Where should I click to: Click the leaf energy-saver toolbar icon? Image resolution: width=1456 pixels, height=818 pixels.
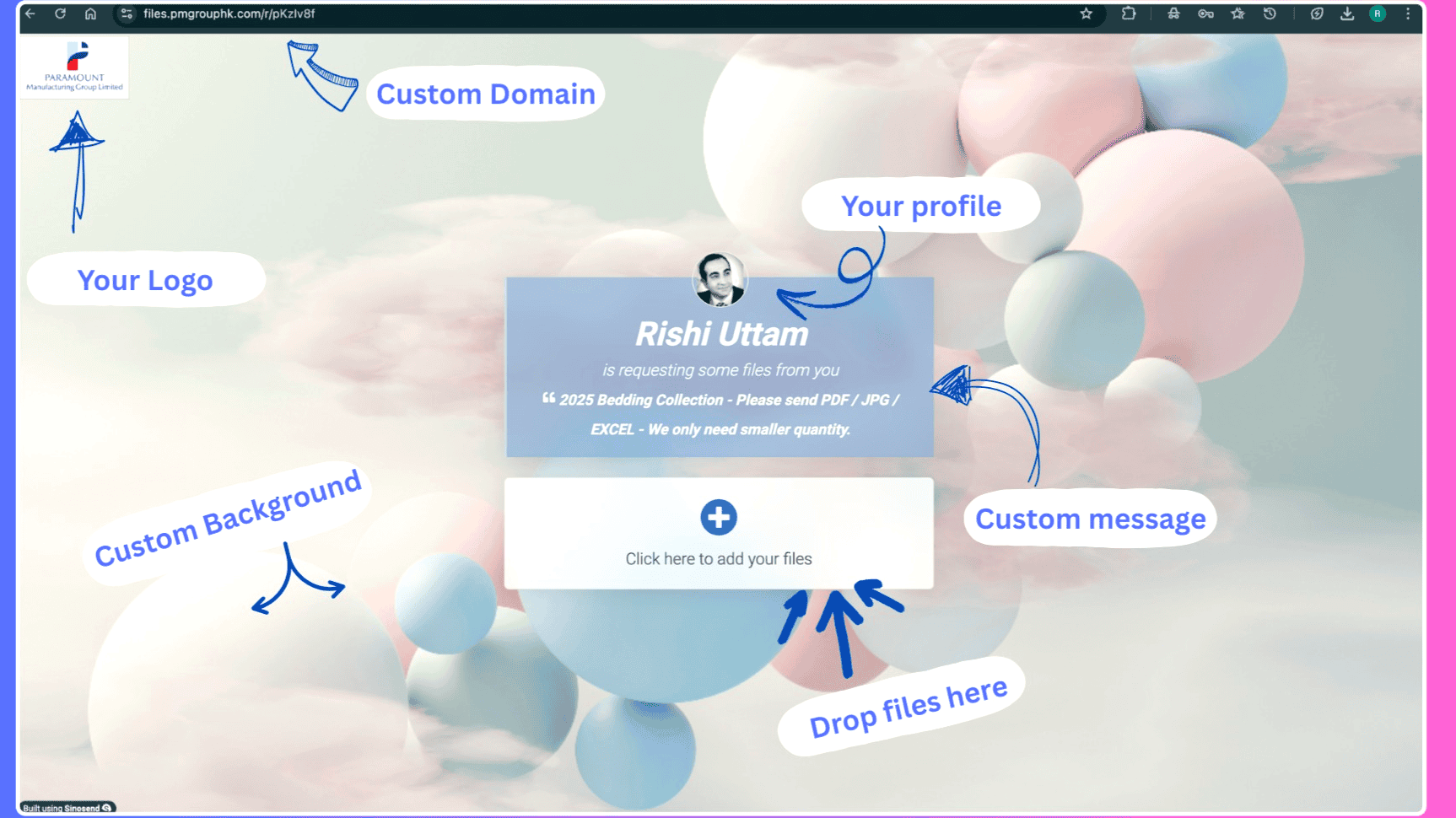[x=1317, y=13]
